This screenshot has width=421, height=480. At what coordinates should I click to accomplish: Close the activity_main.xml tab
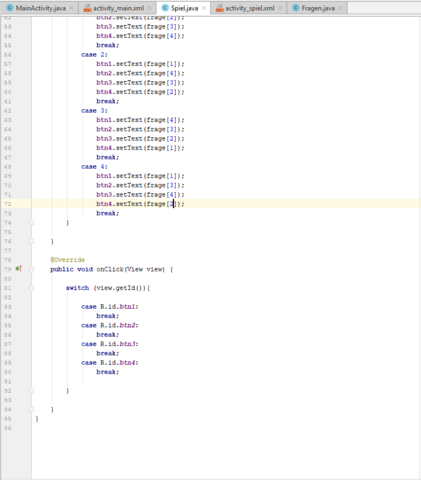[150, 8]
